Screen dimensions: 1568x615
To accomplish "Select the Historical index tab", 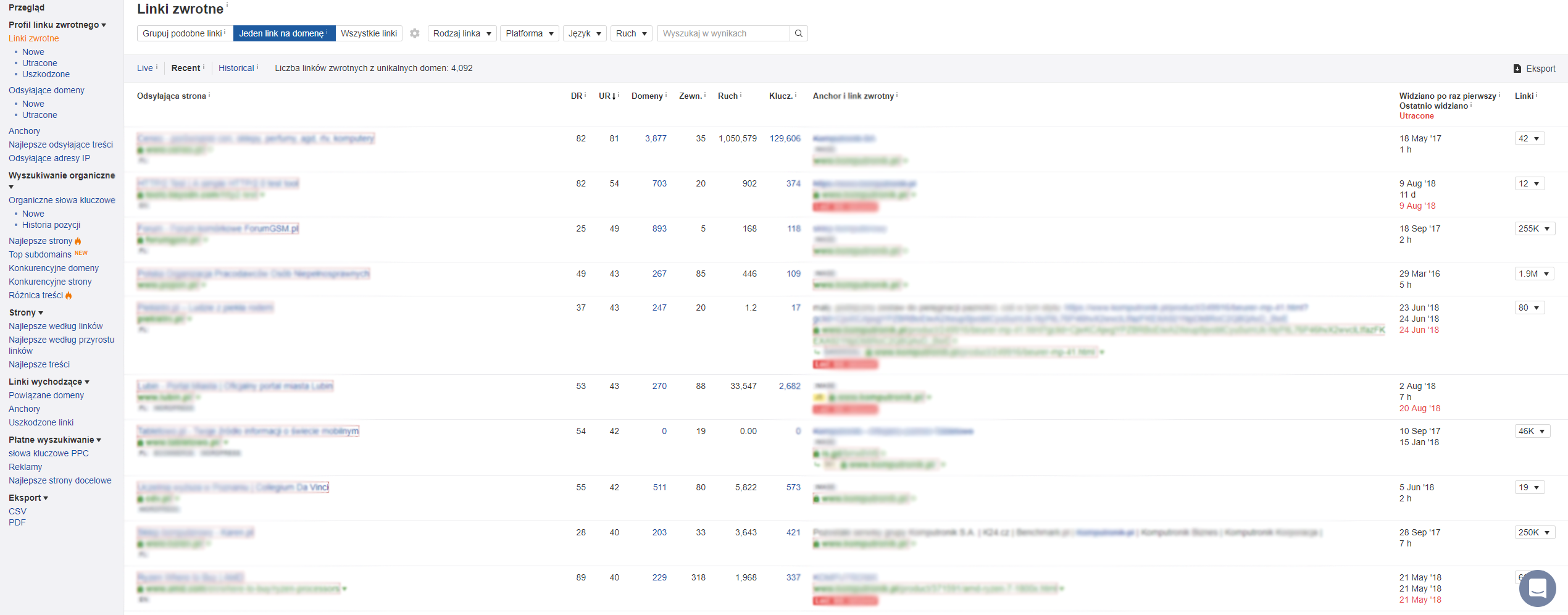I will pos(236,68).
